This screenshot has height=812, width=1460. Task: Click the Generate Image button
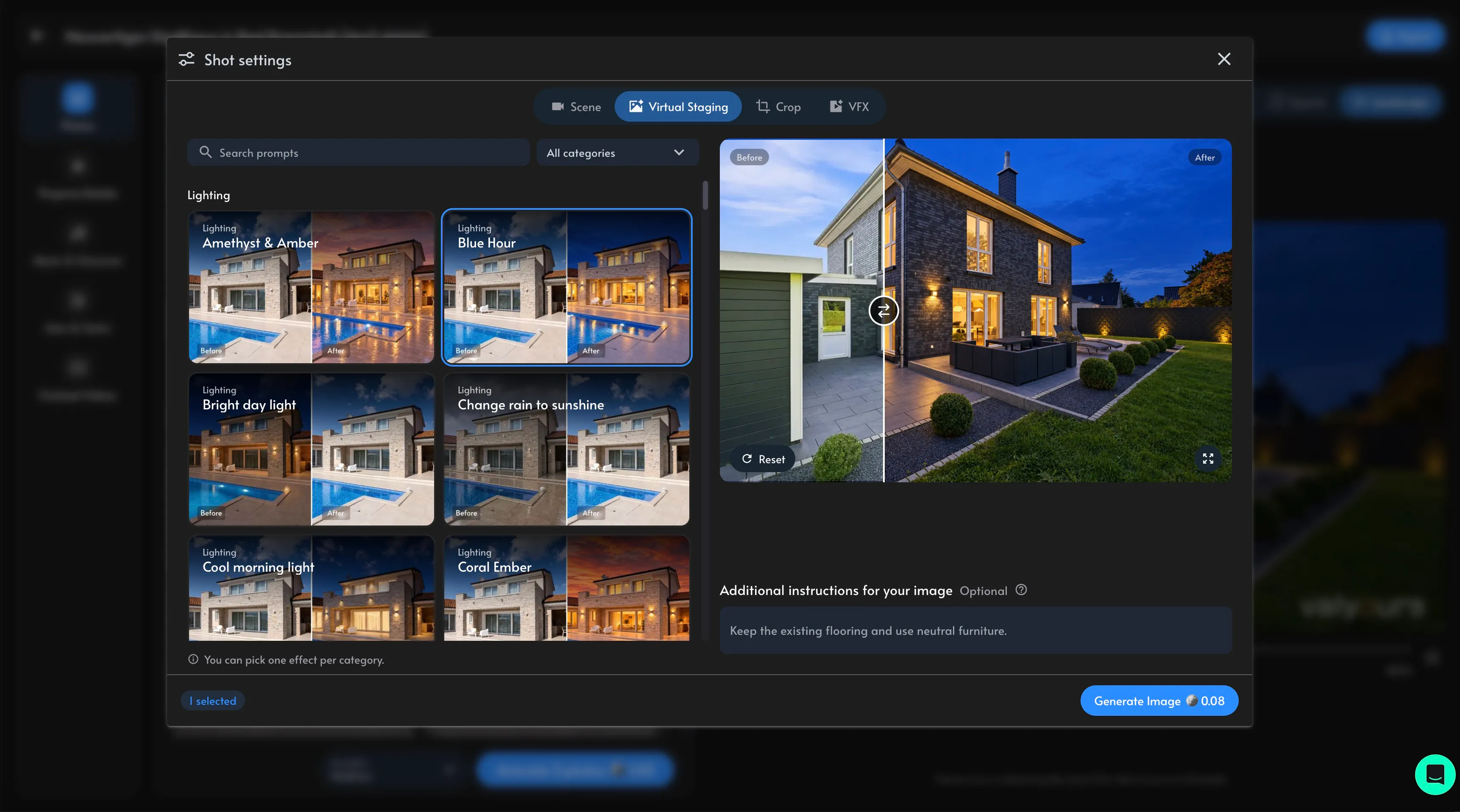click(1159, 701)
